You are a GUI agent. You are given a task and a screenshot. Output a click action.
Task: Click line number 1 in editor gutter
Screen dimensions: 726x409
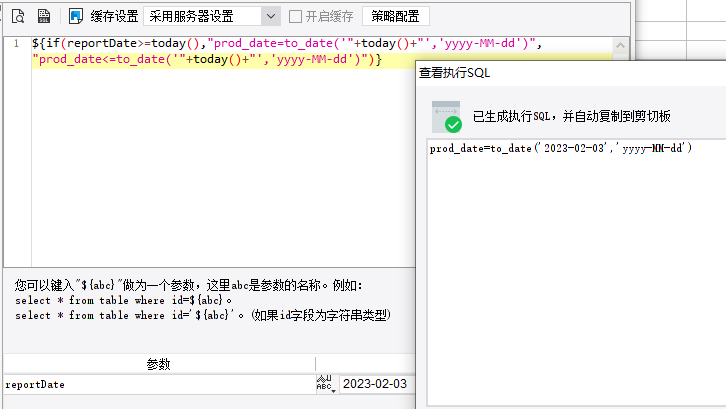[17, 44]
